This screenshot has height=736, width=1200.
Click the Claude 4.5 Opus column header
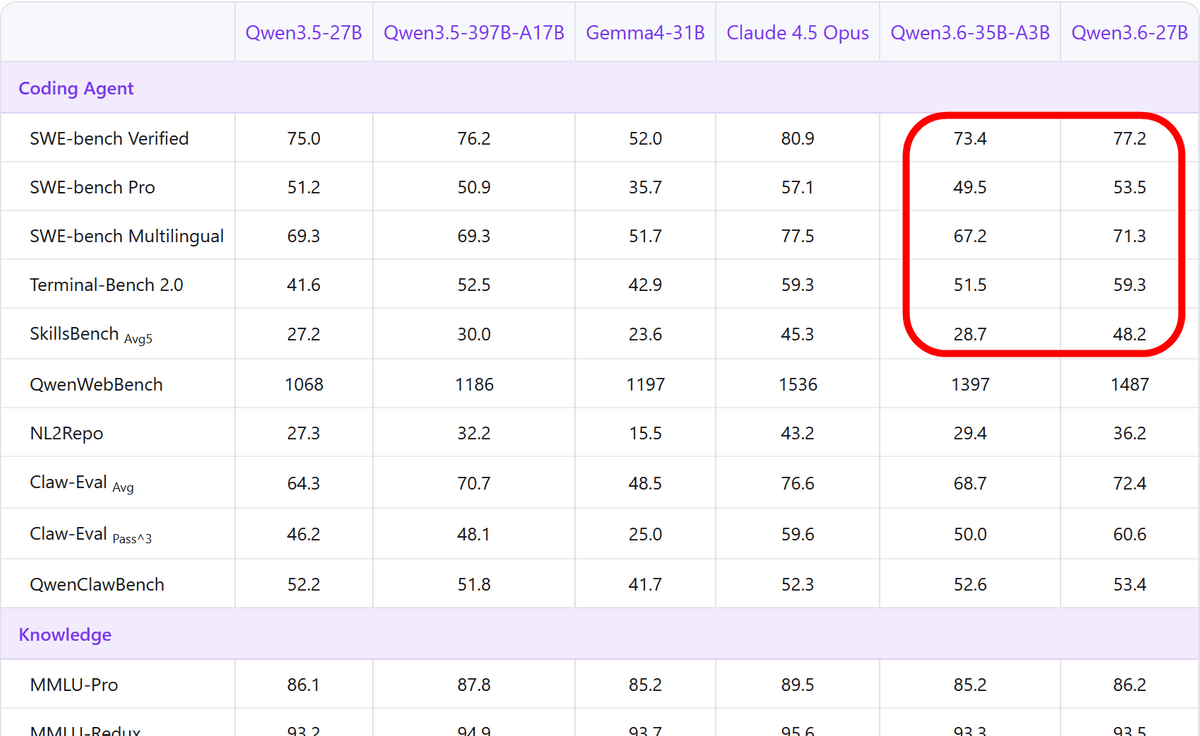(x=797, y=32)
